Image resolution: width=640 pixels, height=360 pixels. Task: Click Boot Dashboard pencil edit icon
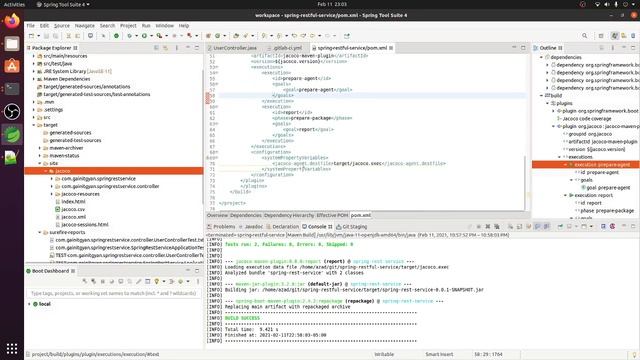[x=139, y=281]
